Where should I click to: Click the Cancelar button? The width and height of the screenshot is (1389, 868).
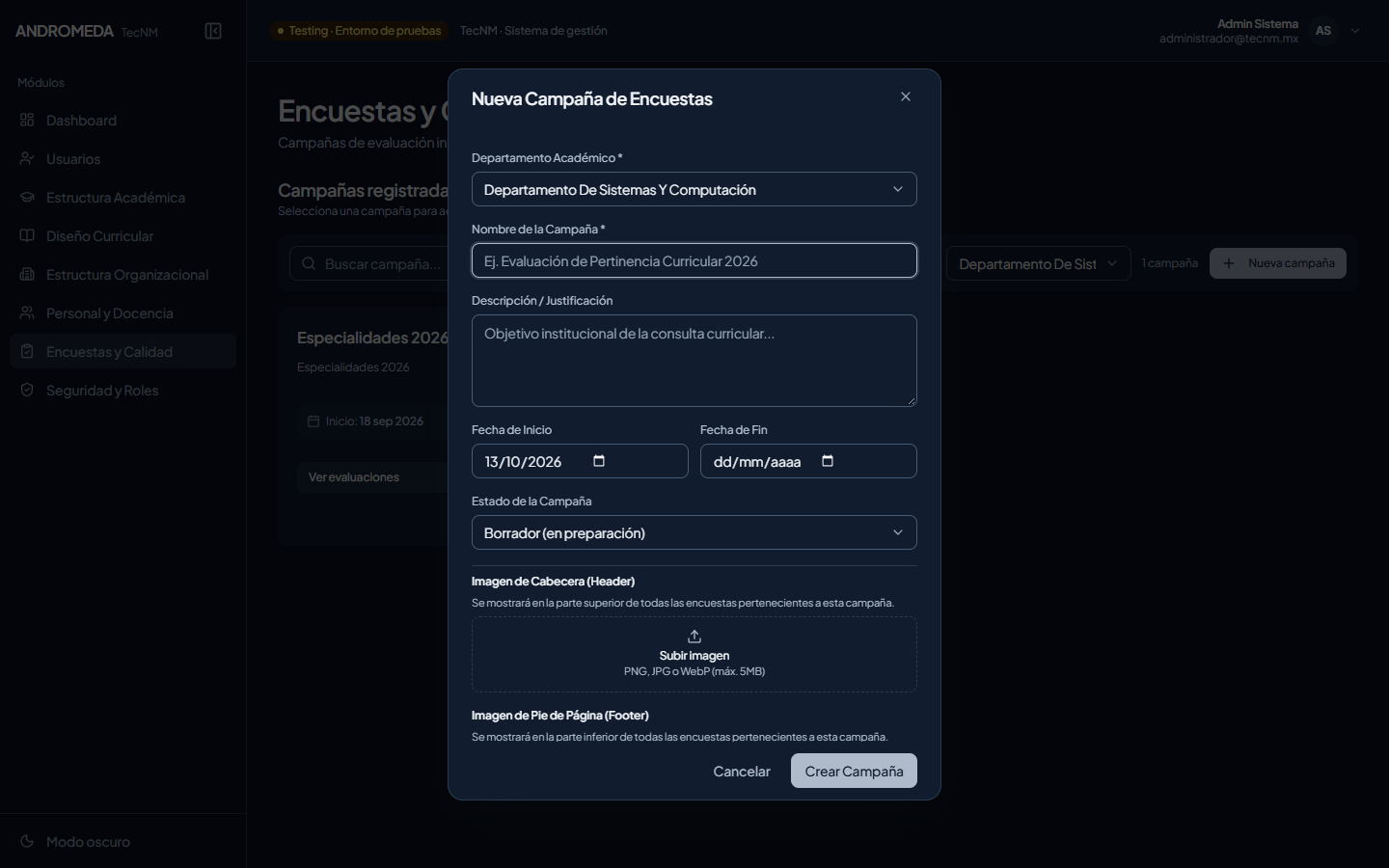[742, 771]
